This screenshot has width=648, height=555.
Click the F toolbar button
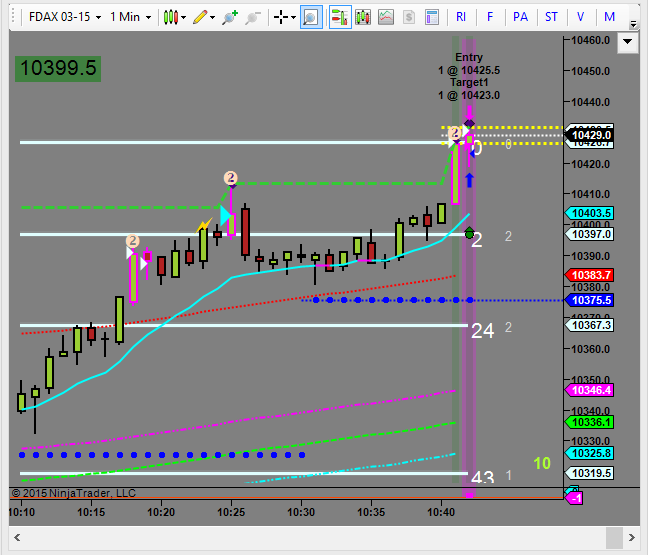click(x=490, y=17)
